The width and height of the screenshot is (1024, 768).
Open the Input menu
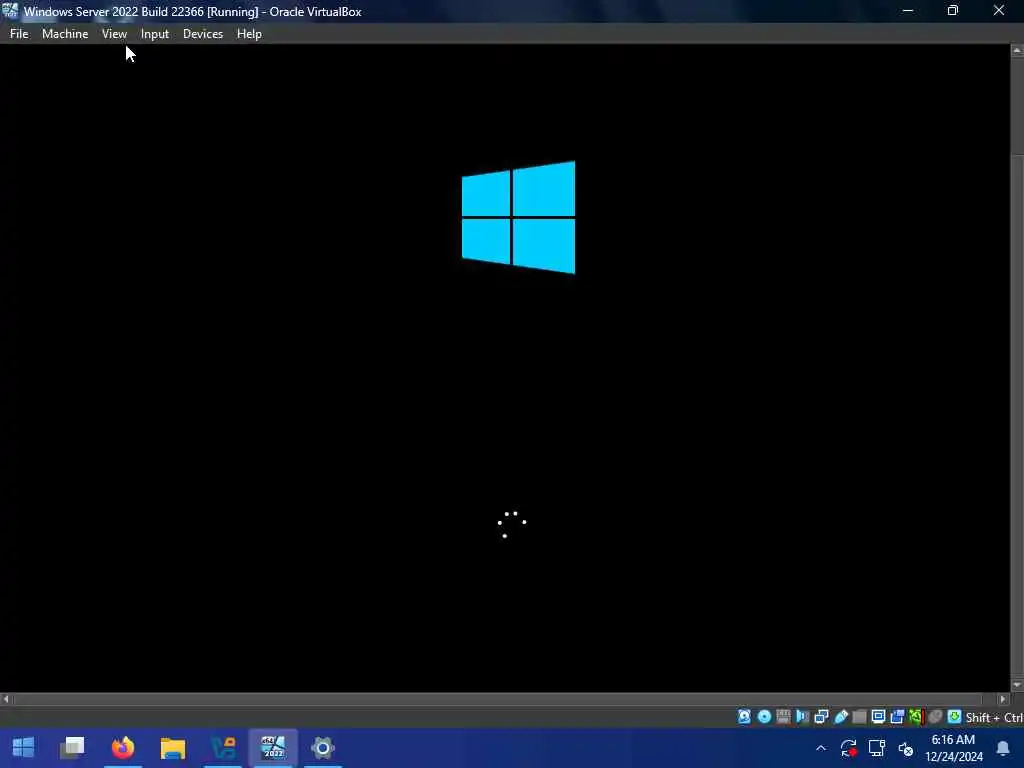point(155,34)
